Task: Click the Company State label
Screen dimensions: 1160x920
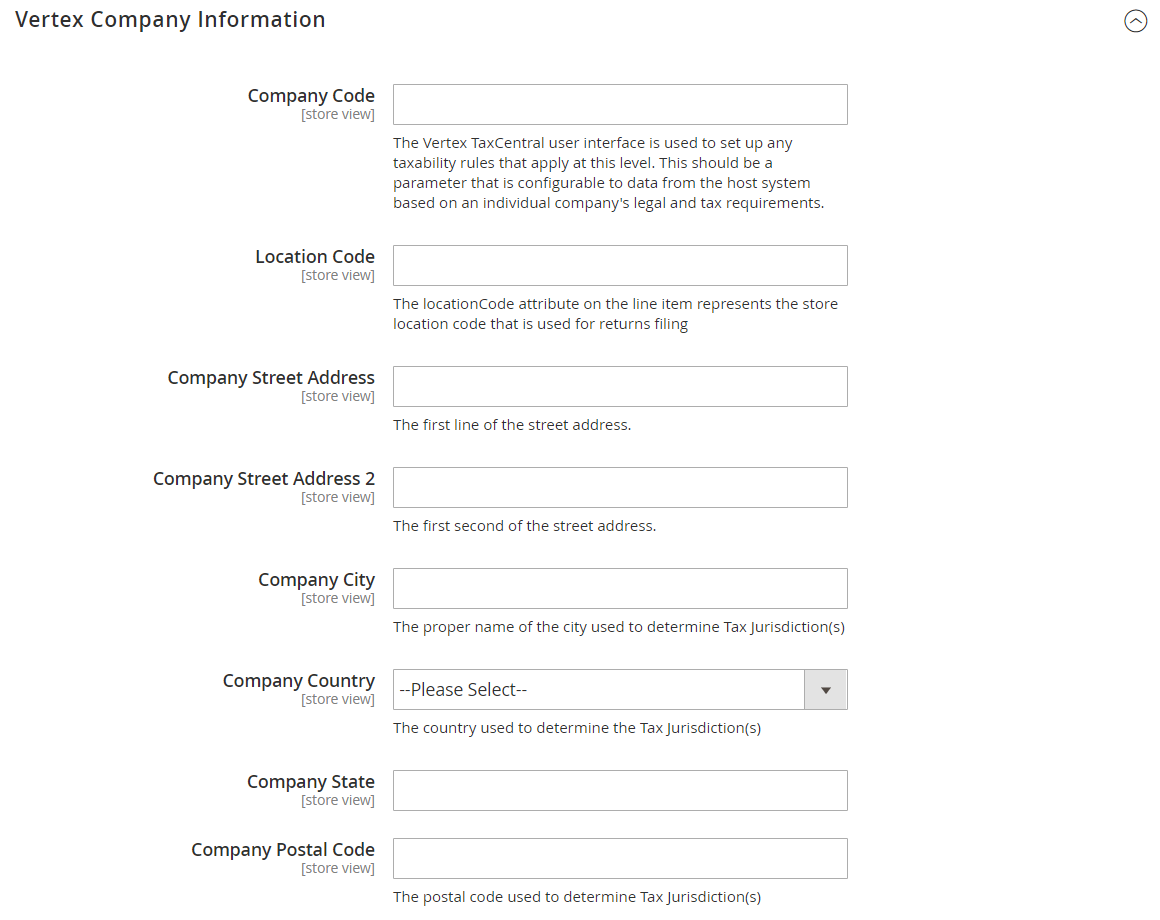Action: pos(311,782)
